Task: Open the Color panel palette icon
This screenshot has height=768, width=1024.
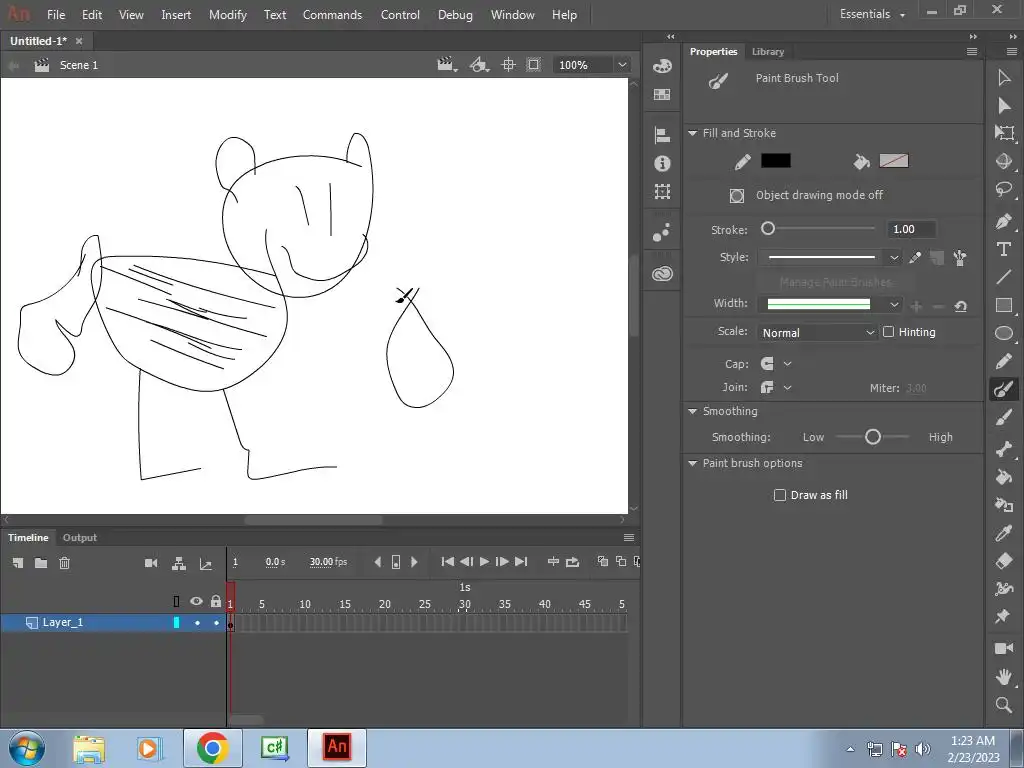Action: click(x=662, y=65)
